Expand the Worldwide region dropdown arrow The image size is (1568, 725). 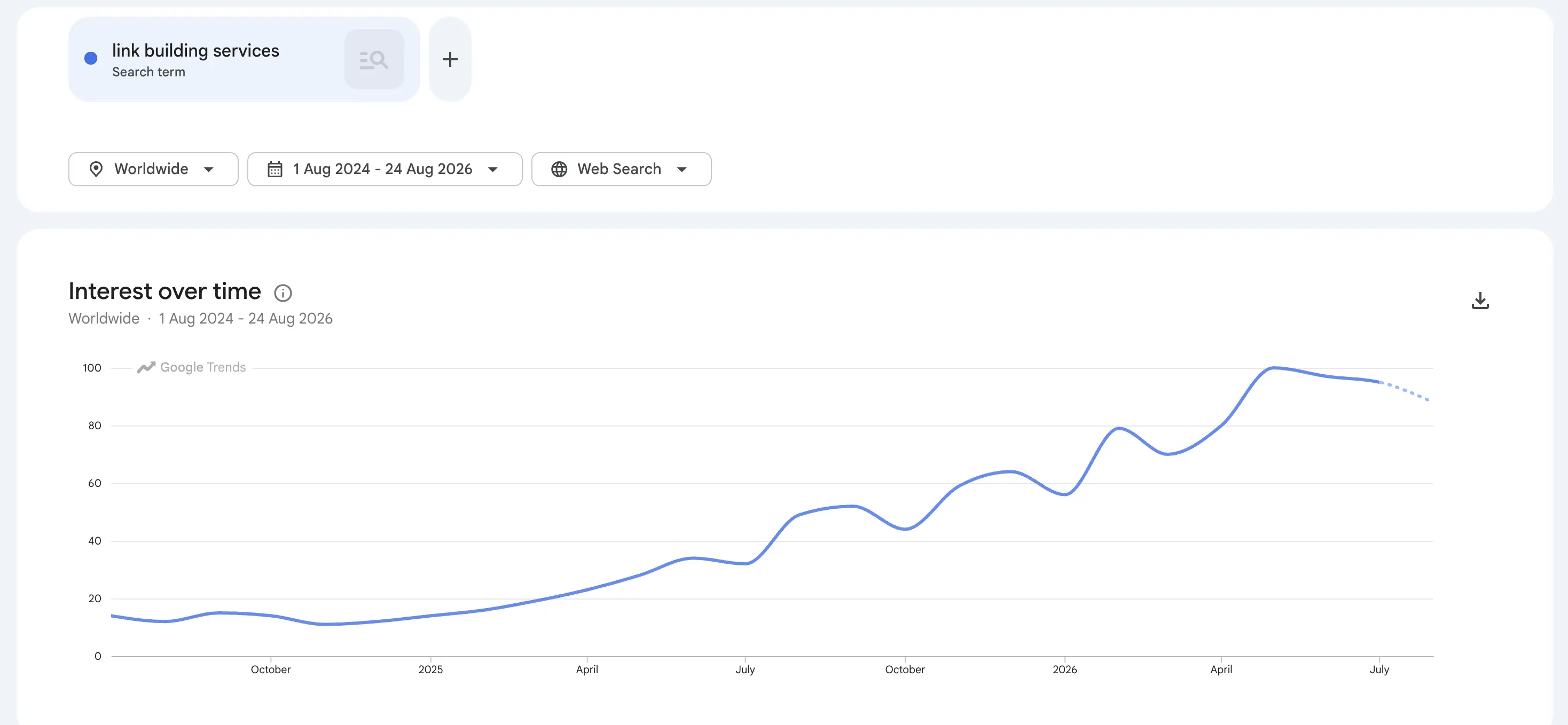click(209, 169)
